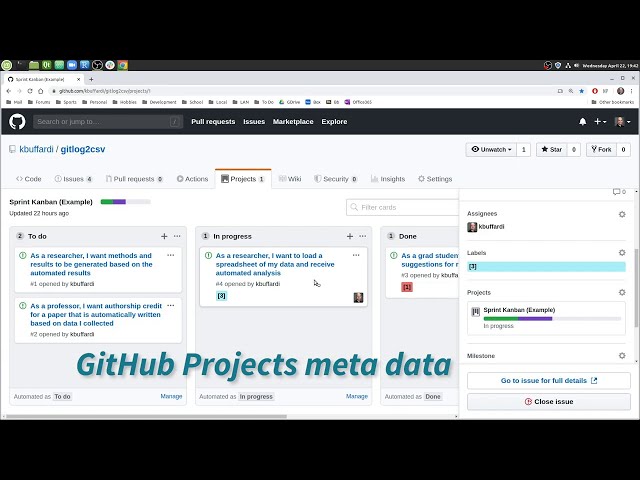Click the Filter cards search field
640x480 pixels.
[403, 207]
